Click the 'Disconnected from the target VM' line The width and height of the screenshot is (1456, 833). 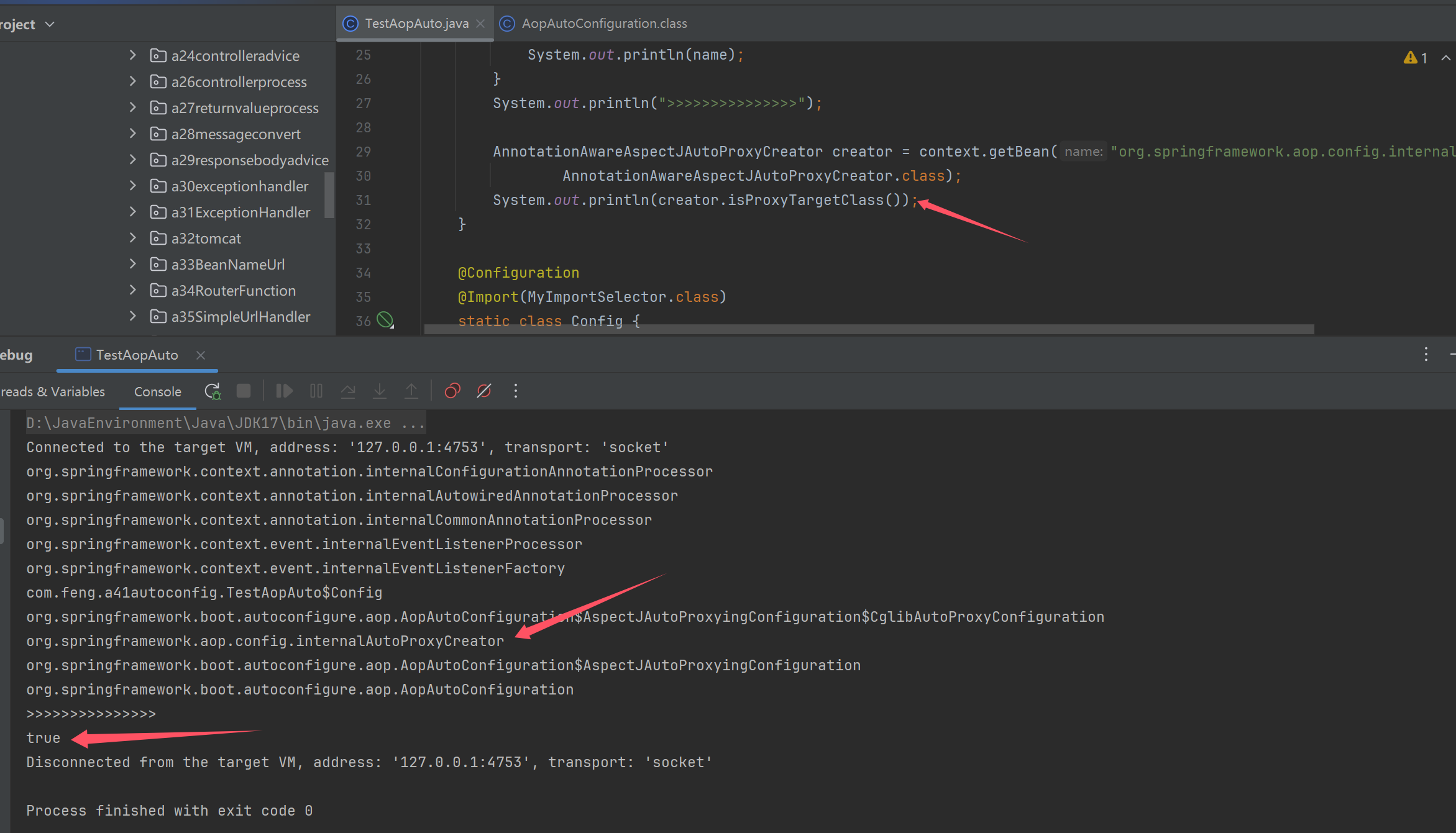pyautogui.click(x=369, y=762)
